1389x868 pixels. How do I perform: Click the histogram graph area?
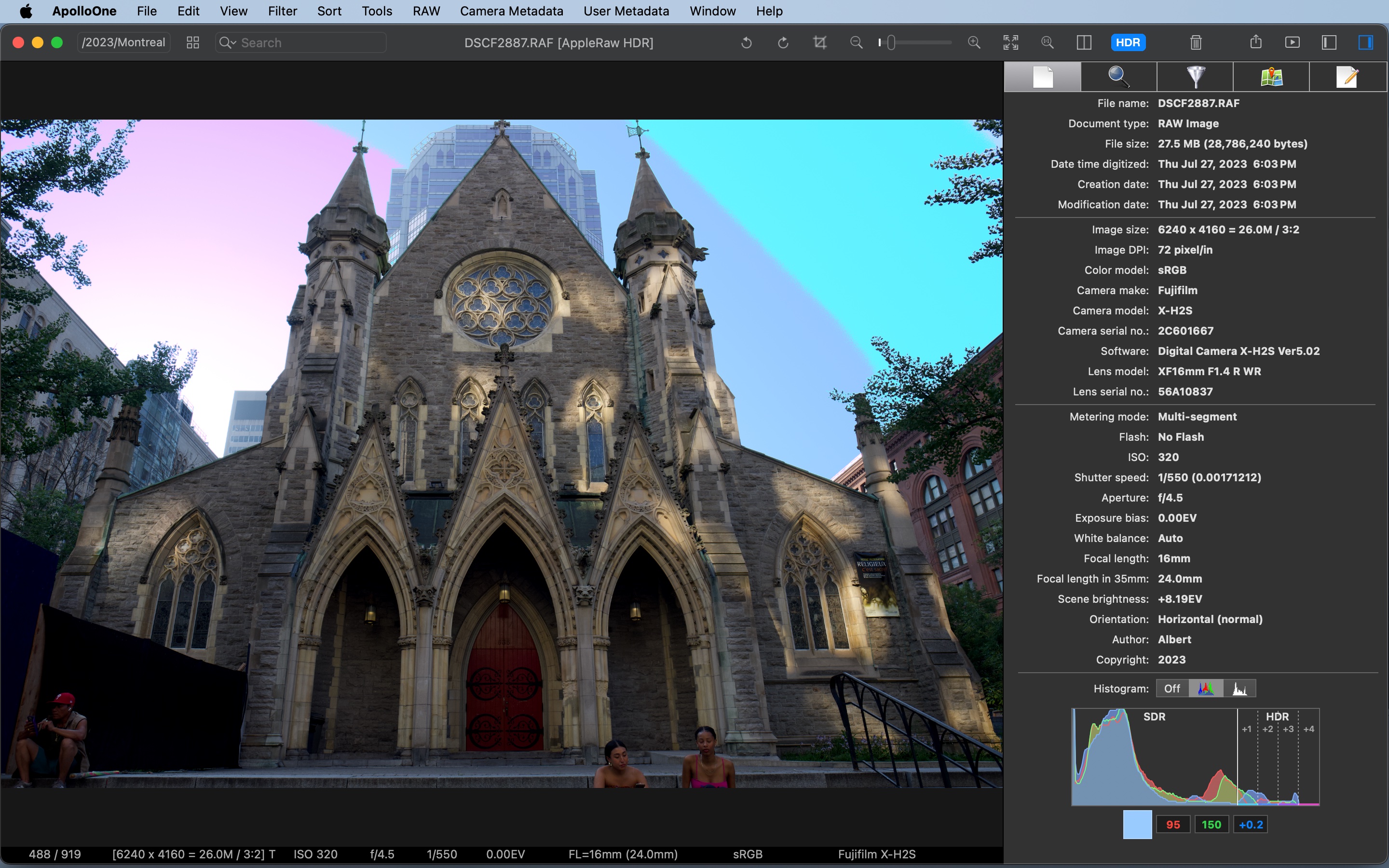[1195, 757]
